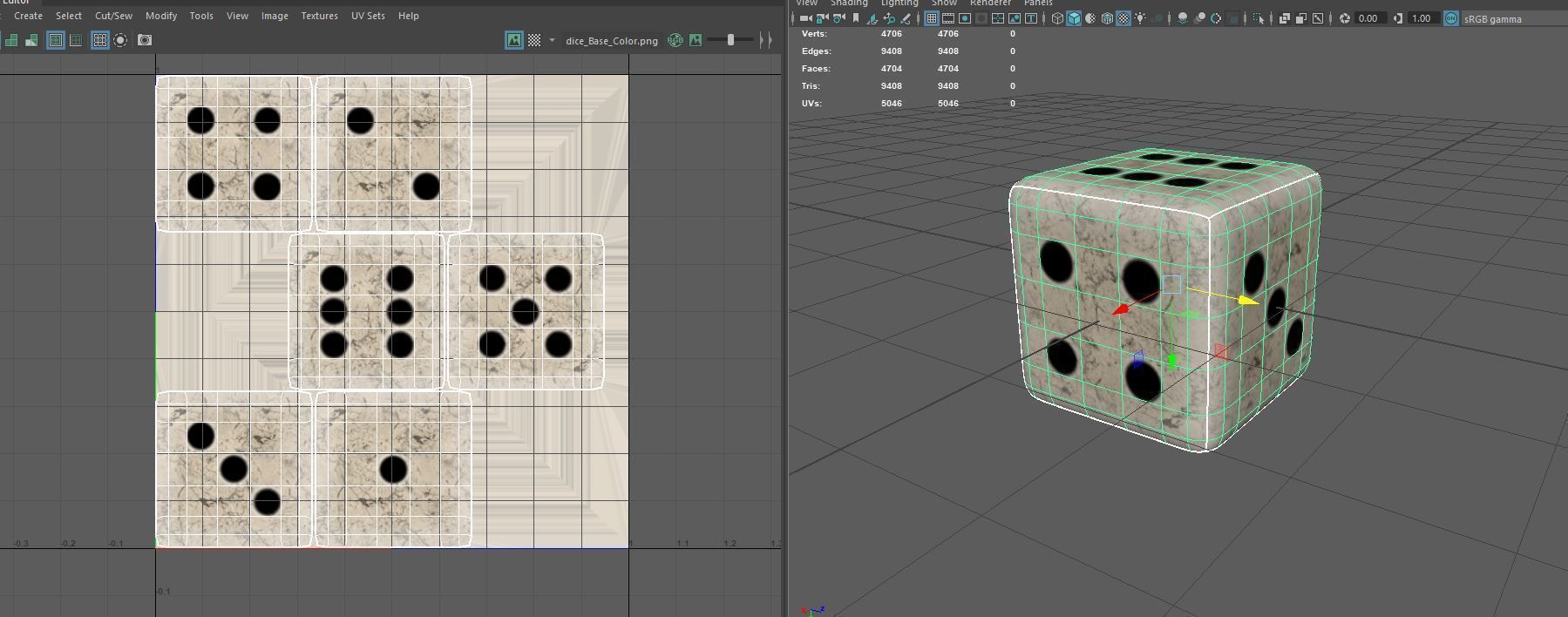Image resolution: width=1568 pixels, height=617 pixels.
Task: Click the gamma value field 1.00
Action: pos(1423,18)
